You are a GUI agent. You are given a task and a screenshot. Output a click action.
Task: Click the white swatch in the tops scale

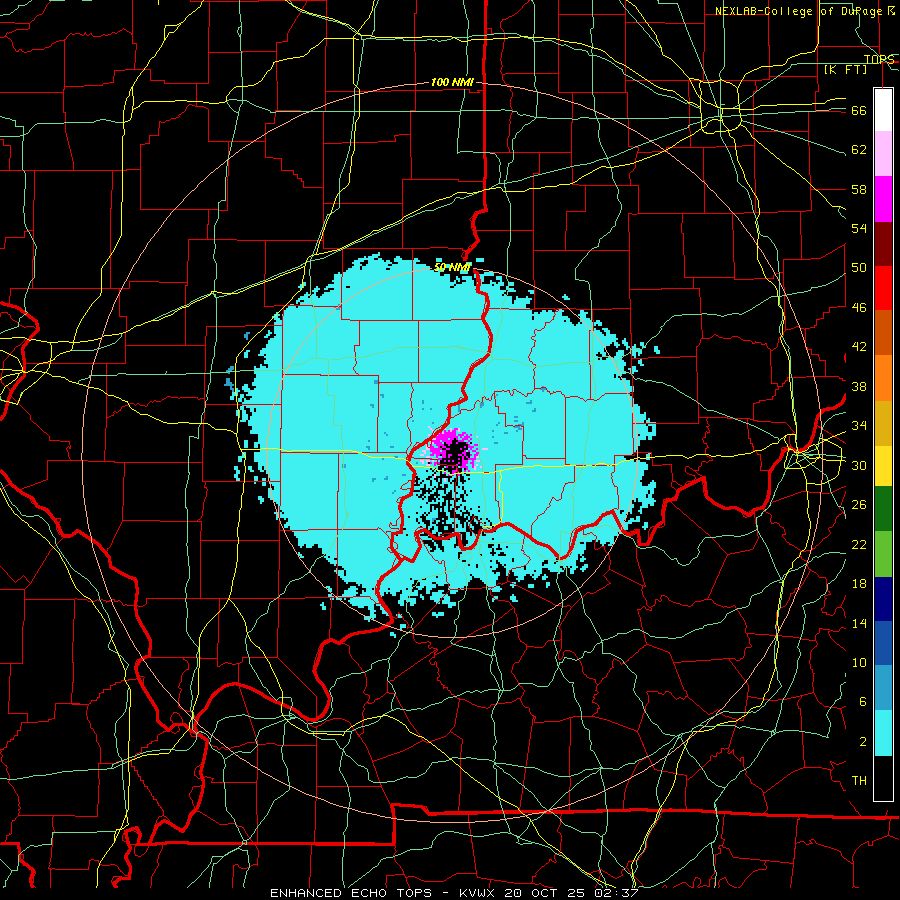point(883,110)
